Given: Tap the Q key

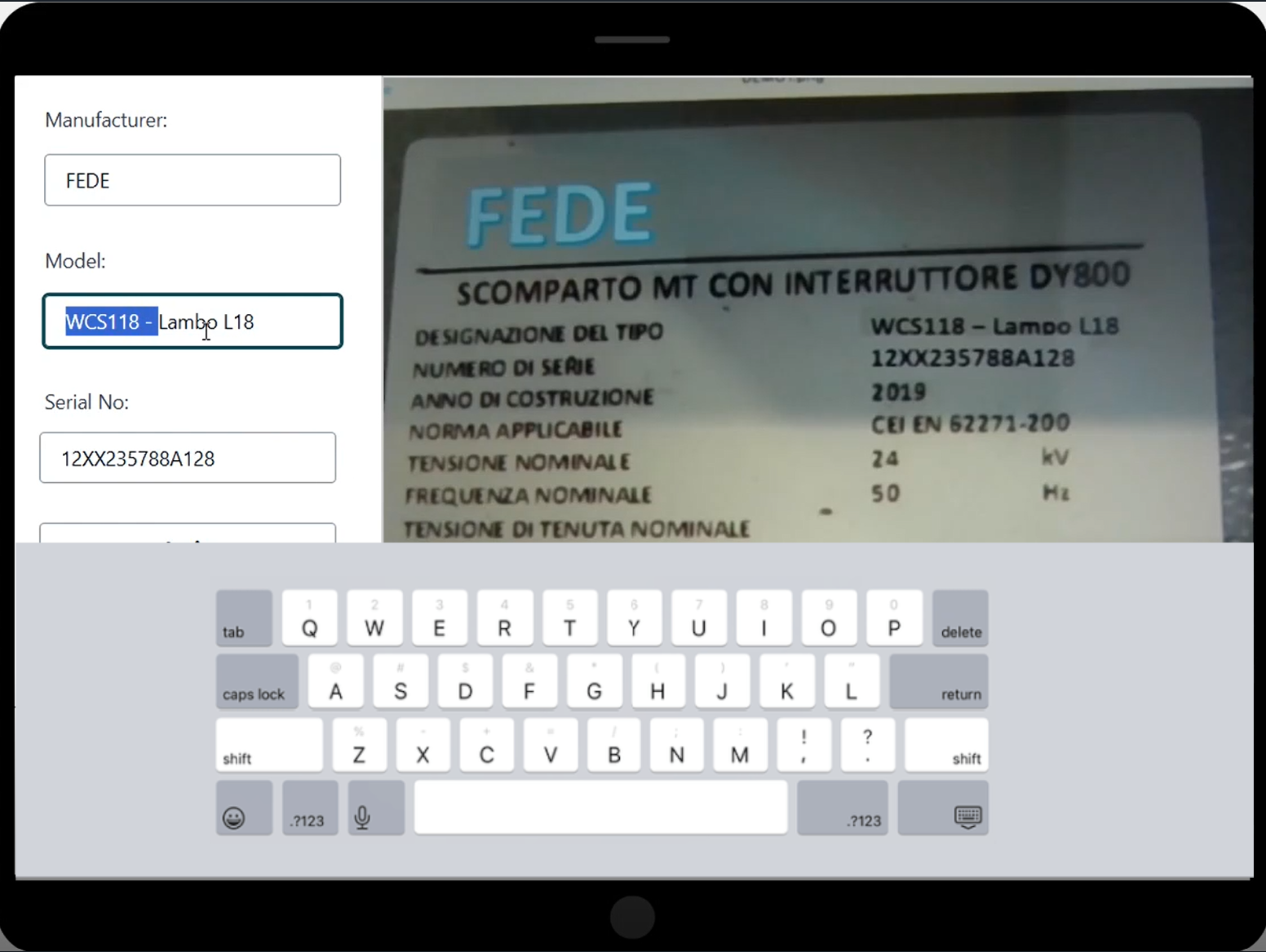Looking at the screenshot, I should coord(309,618).
